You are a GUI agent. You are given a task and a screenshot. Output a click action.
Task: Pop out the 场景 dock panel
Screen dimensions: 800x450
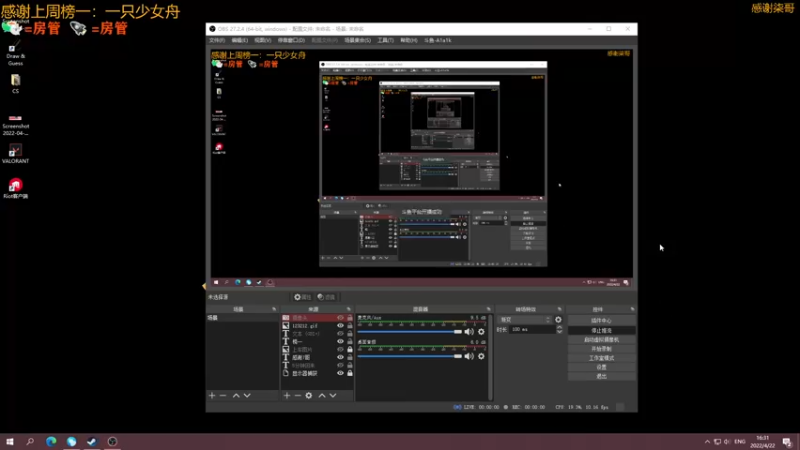click(274, 309)
